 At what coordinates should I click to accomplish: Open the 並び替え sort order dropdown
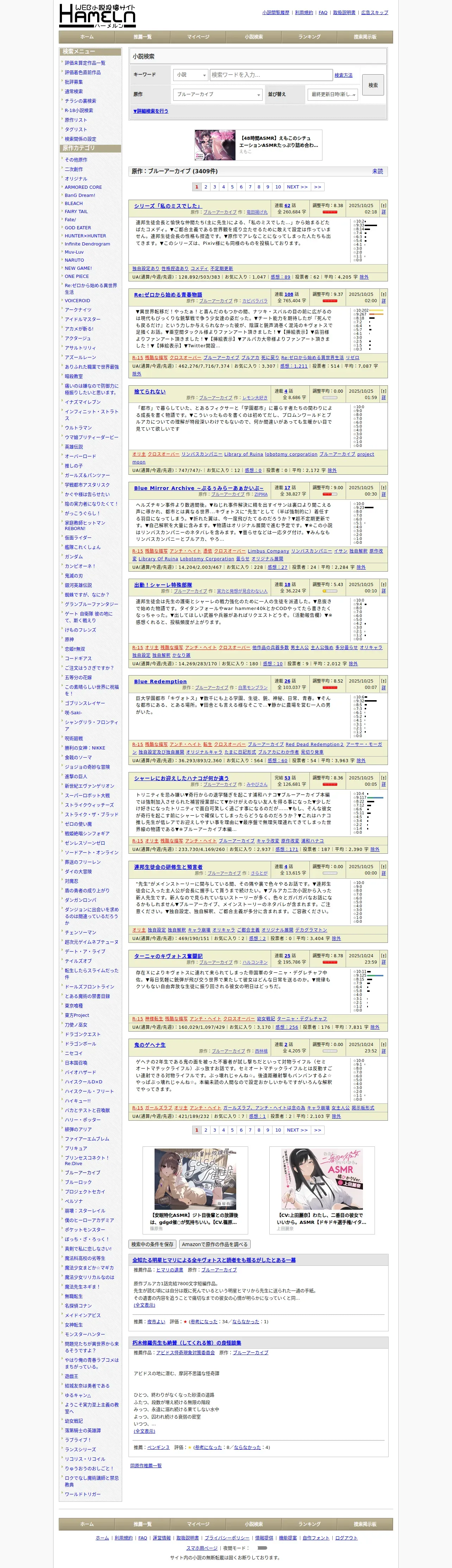coord(332,94)
